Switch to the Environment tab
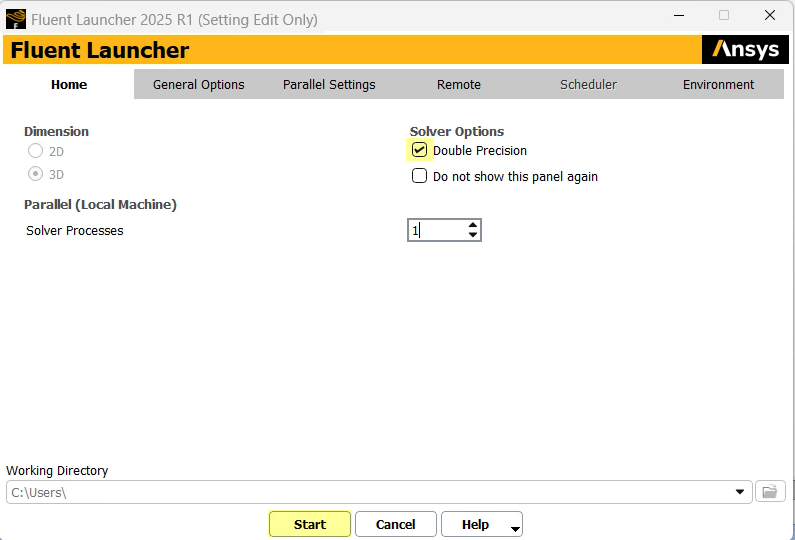 click(718, 85)
